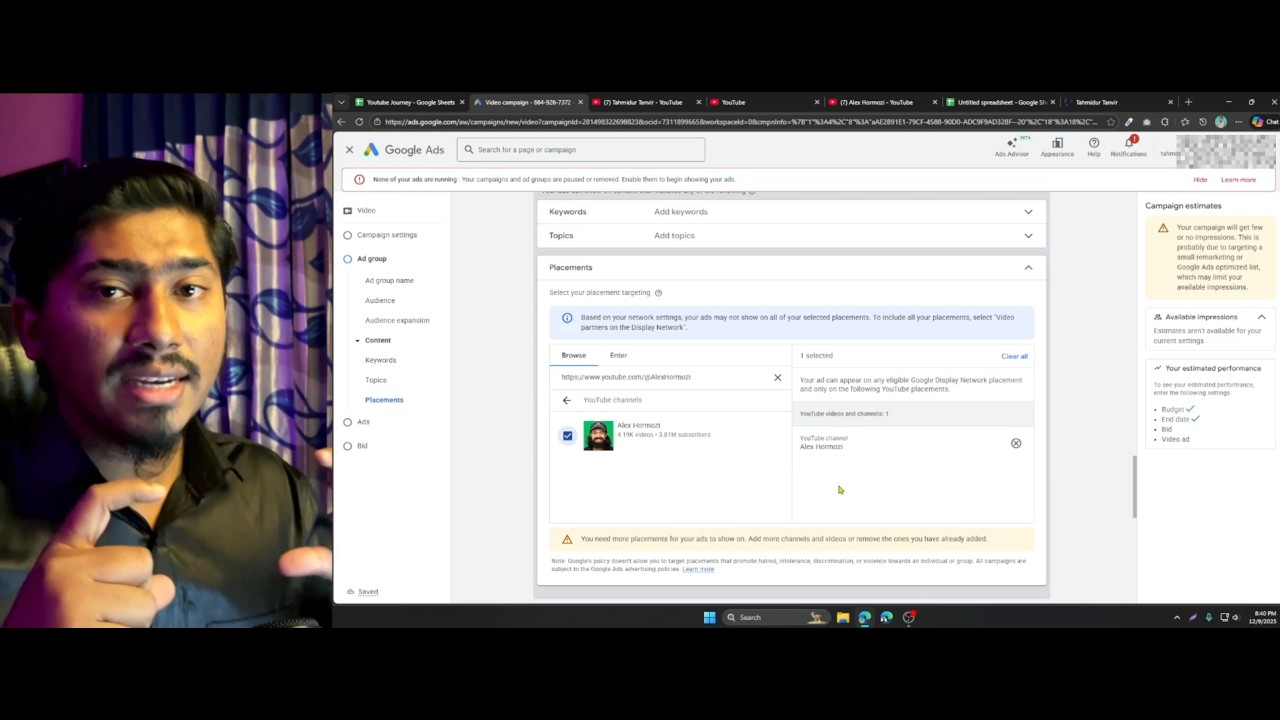Click the Windows taskbar Search box
Viewport: 1280px width, 720px height.
pos(776,617)
